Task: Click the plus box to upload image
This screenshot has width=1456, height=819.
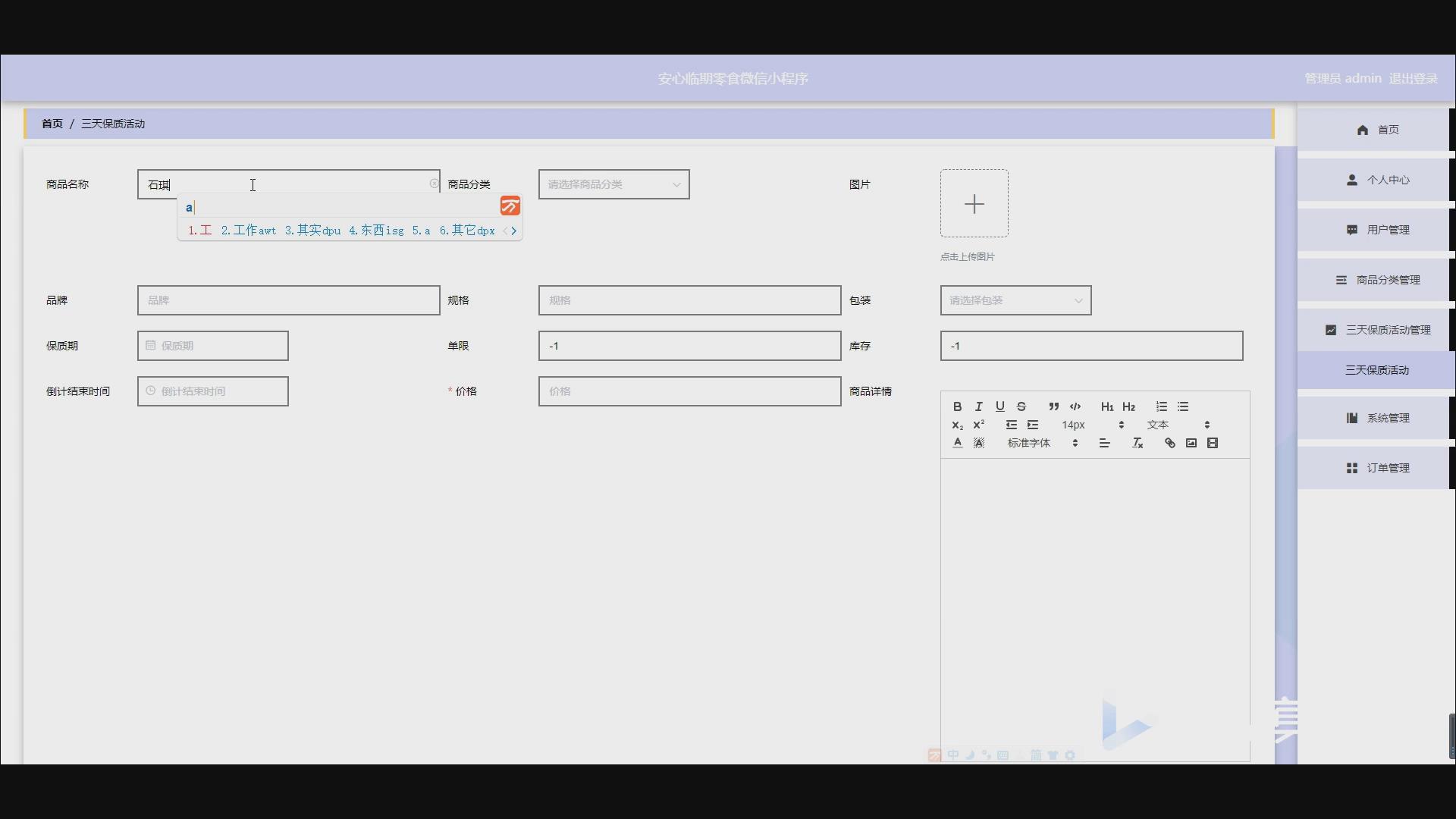Action: pyautogui.click(x=974, y=203)
